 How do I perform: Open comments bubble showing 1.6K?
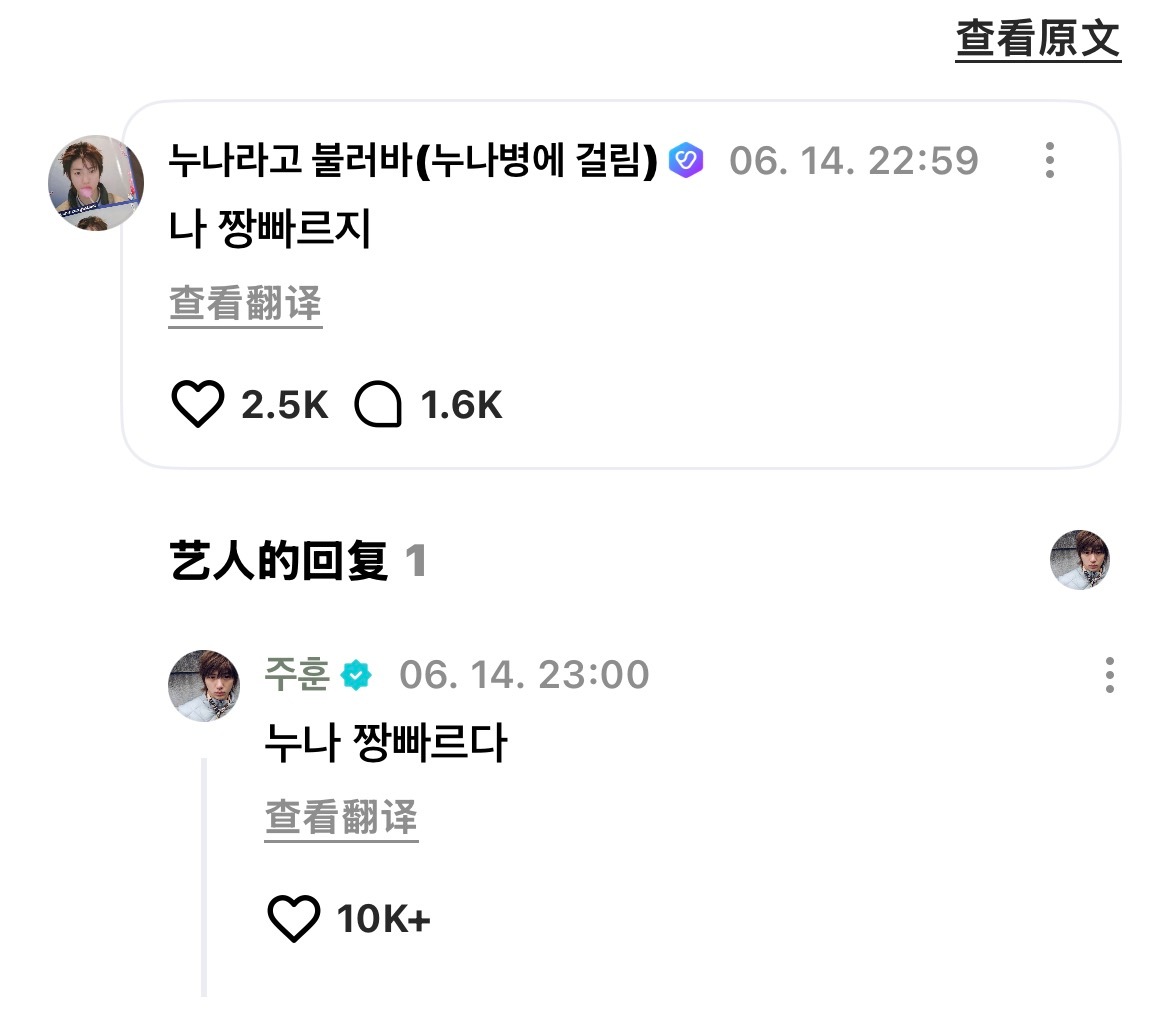pyautogui.click(x=378, y=404)
